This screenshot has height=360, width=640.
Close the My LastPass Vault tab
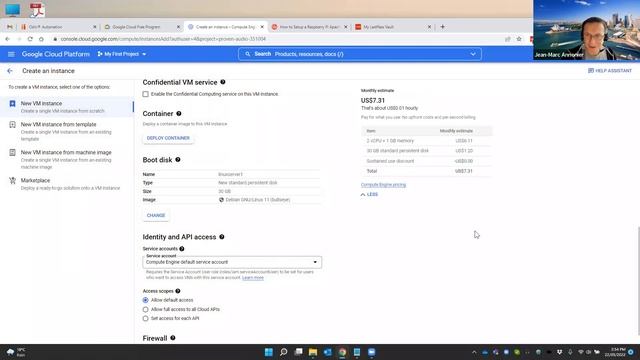pyautogui.click(x=429, y=27)
